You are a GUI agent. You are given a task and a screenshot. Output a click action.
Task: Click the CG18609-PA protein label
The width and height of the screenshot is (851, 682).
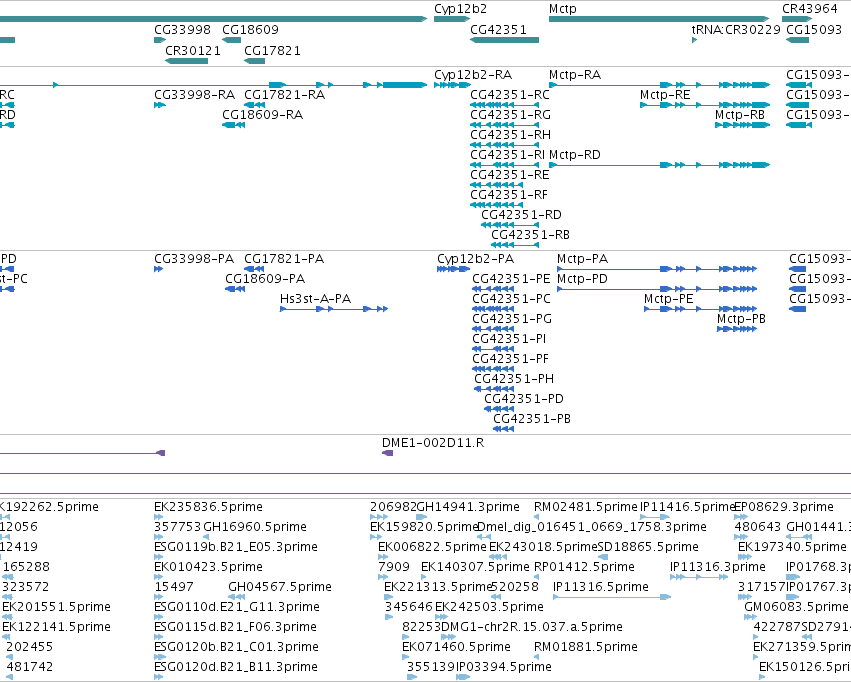pos(265,279)
